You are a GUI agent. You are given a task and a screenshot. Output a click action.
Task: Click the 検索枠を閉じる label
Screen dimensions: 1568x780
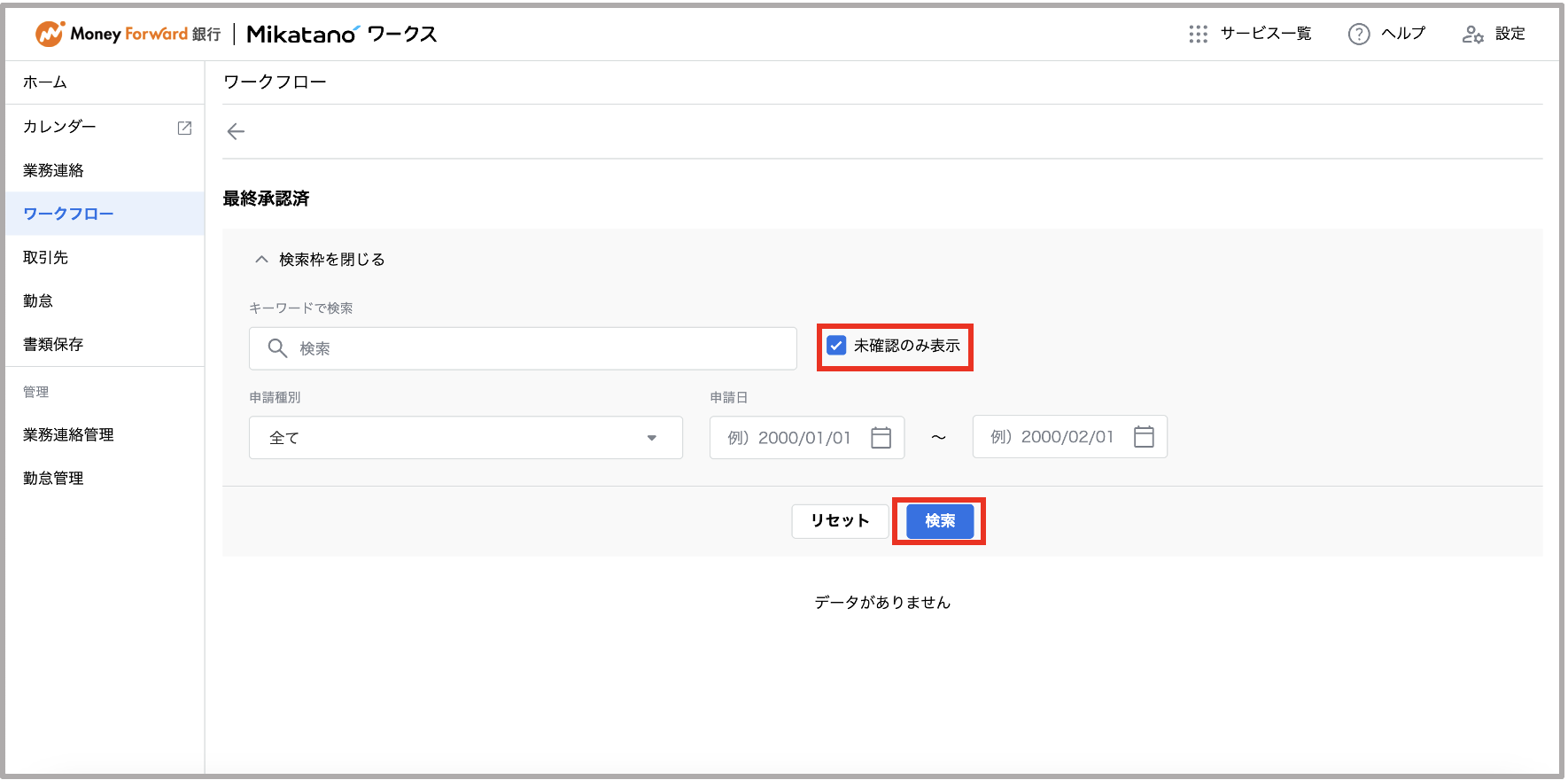pyautogui.click(x=332, y=259)
